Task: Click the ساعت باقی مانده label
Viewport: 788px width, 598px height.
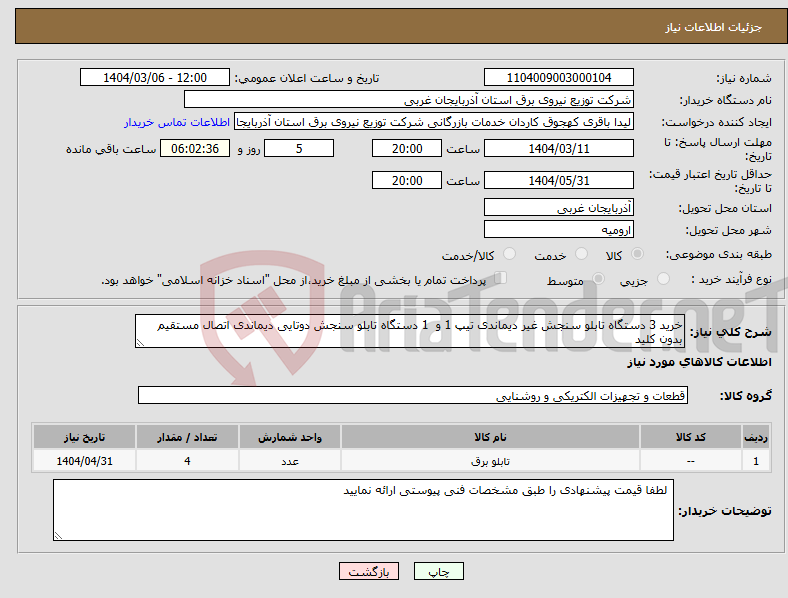Action: pyautogui.click(x=111, y=149)
